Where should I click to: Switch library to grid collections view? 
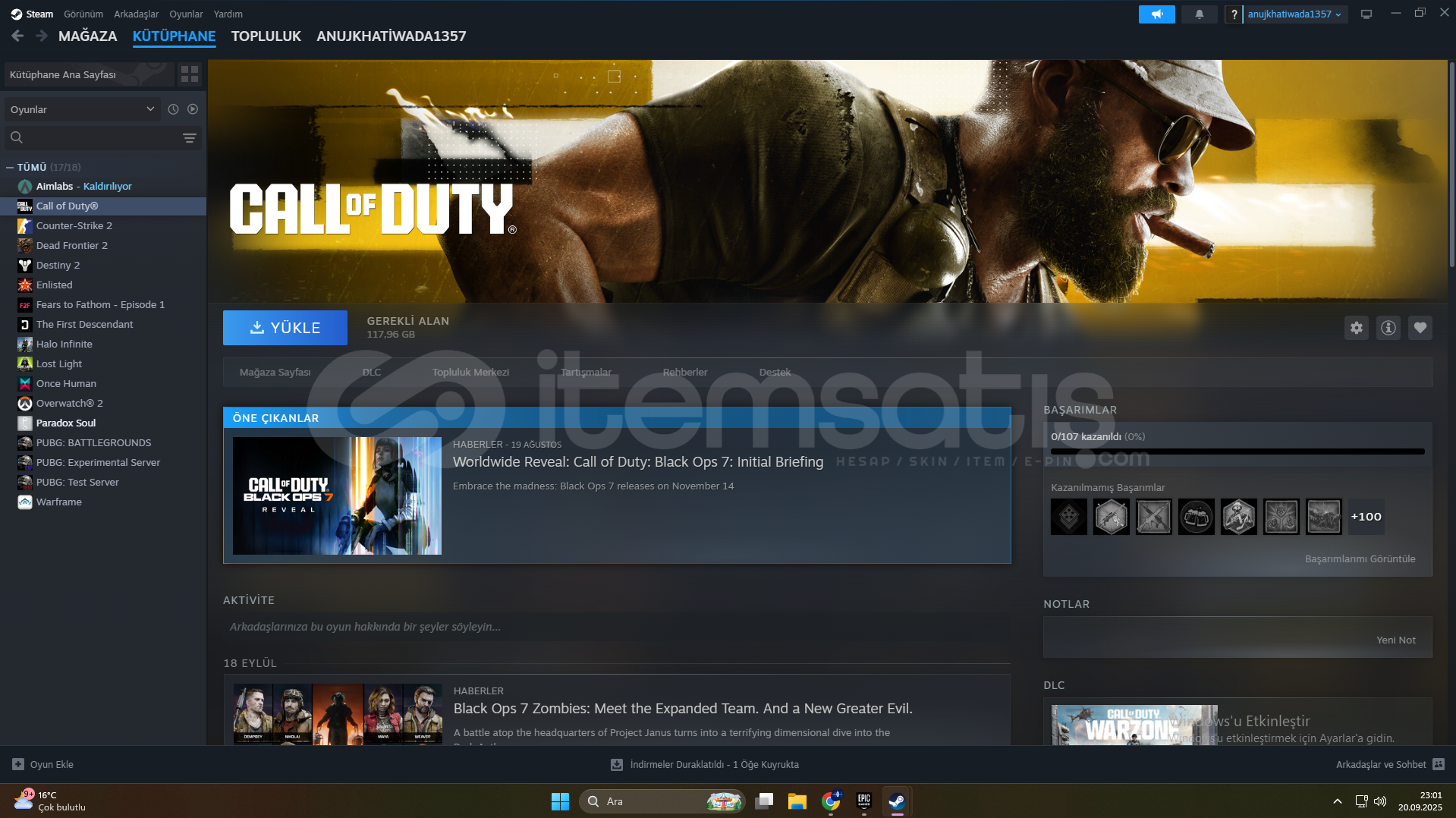tap(190, 74)
